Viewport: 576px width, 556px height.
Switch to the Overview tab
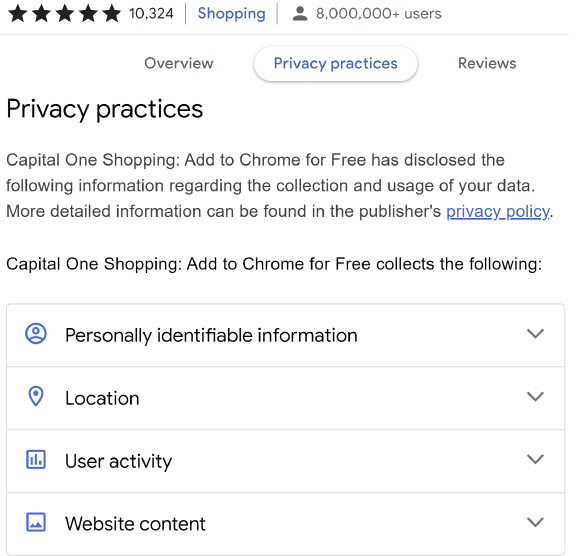pos(179,63)
